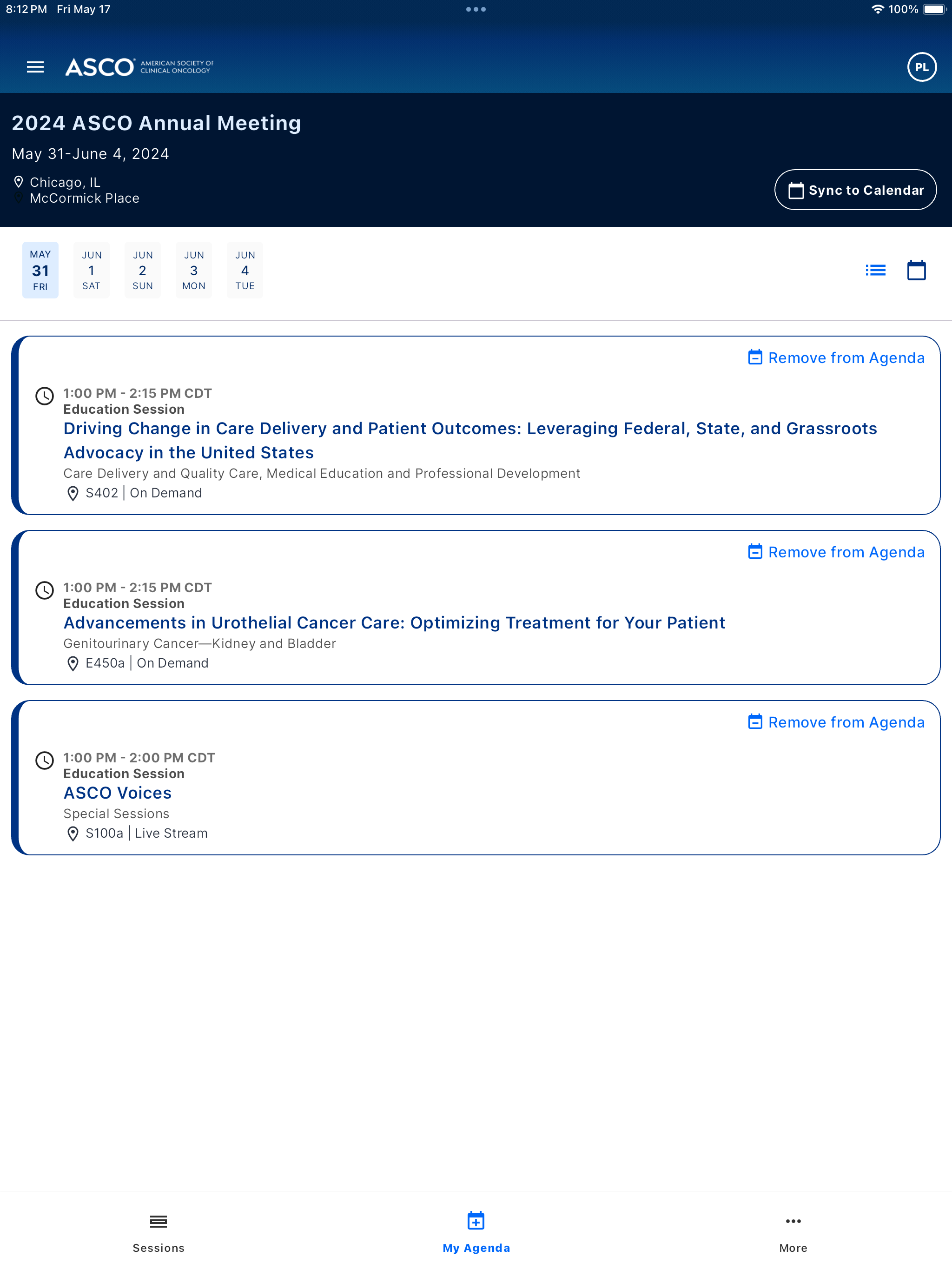Click 'S402 | On Demand' location text
The width and height of the screenshot is (952, 1270).
click(144, 493)
